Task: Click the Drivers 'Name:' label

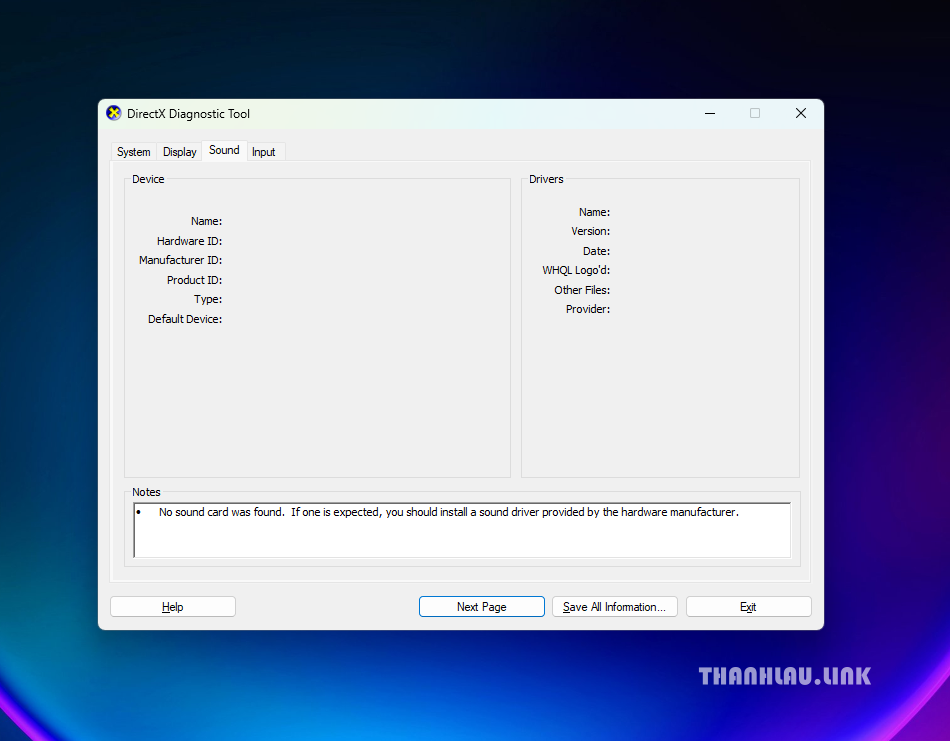Action: [594, 212]
